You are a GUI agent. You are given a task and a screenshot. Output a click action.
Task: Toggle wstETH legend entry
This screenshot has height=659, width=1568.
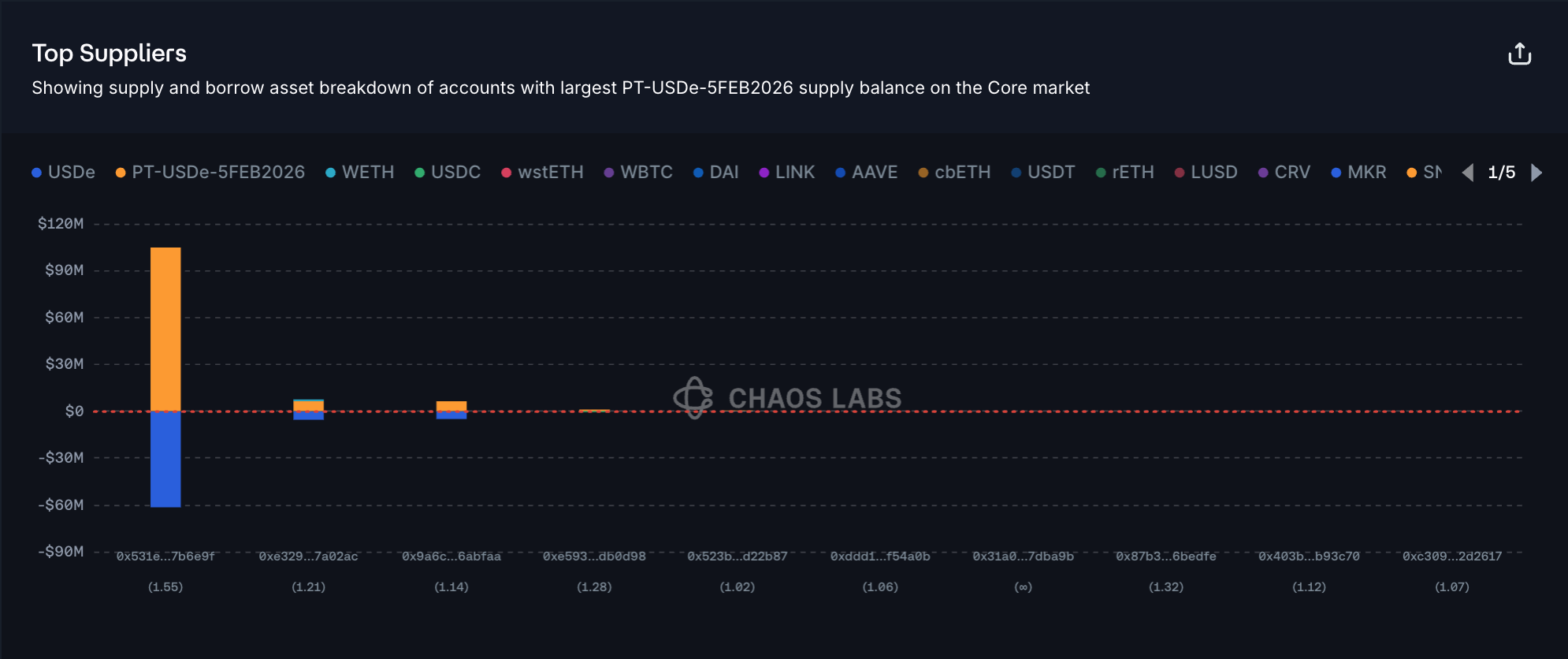click(542, 173)
